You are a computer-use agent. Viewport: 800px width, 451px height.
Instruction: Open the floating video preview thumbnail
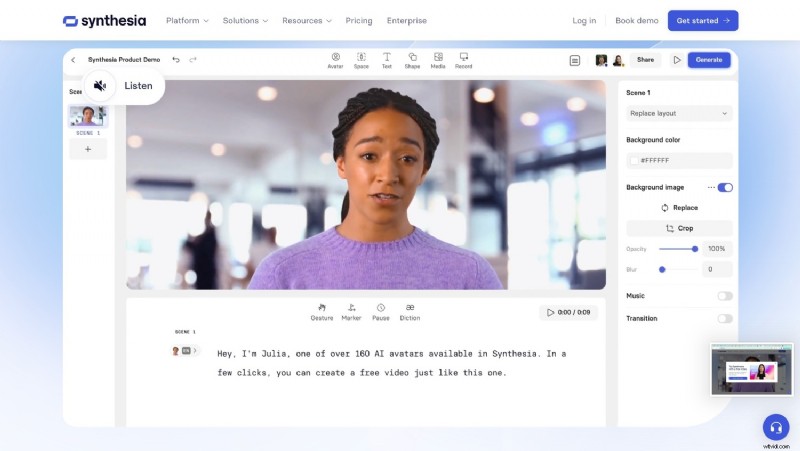(x=752, y=369)
